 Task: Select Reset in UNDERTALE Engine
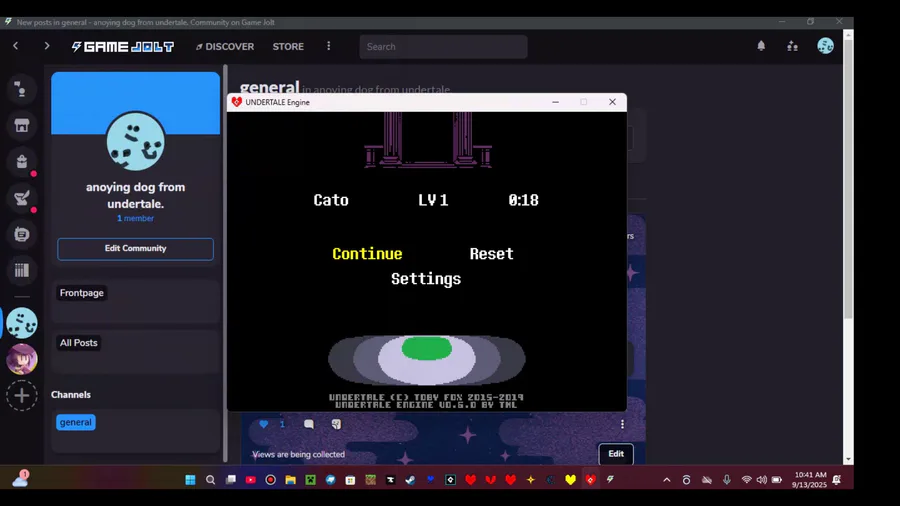point(491,254)
